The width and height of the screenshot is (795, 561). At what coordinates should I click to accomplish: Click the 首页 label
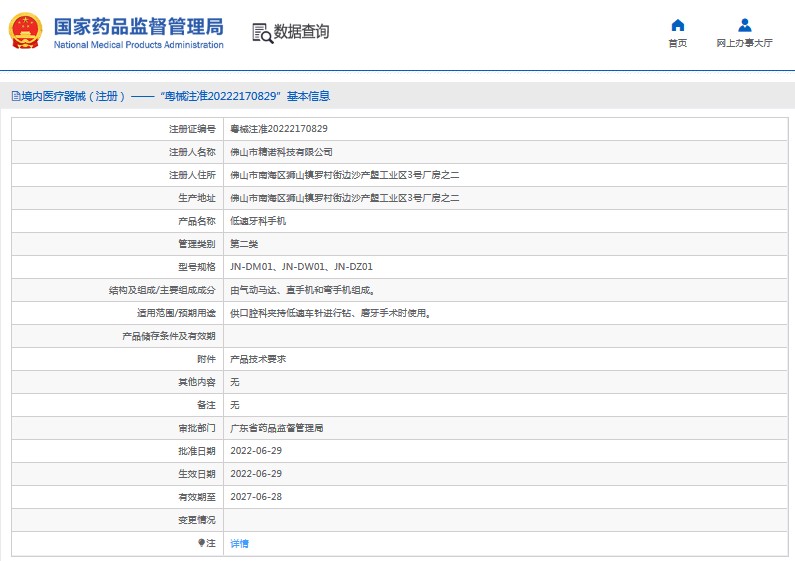[x=677, y=43]
